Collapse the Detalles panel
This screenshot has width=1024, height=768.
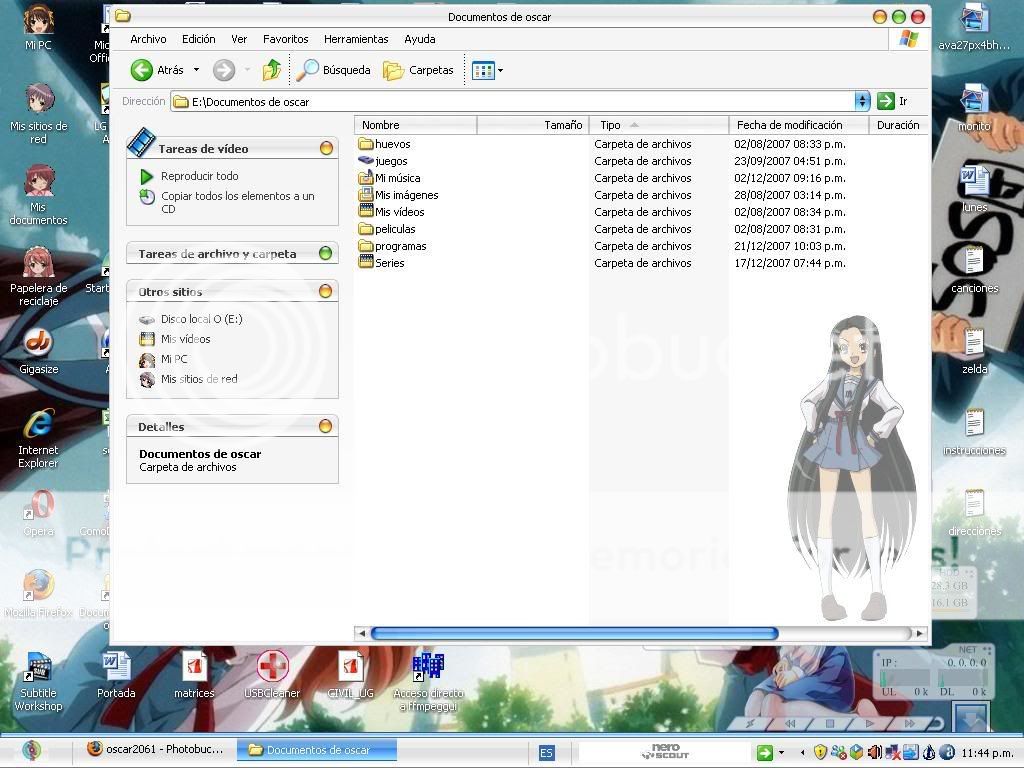(325, 427)
